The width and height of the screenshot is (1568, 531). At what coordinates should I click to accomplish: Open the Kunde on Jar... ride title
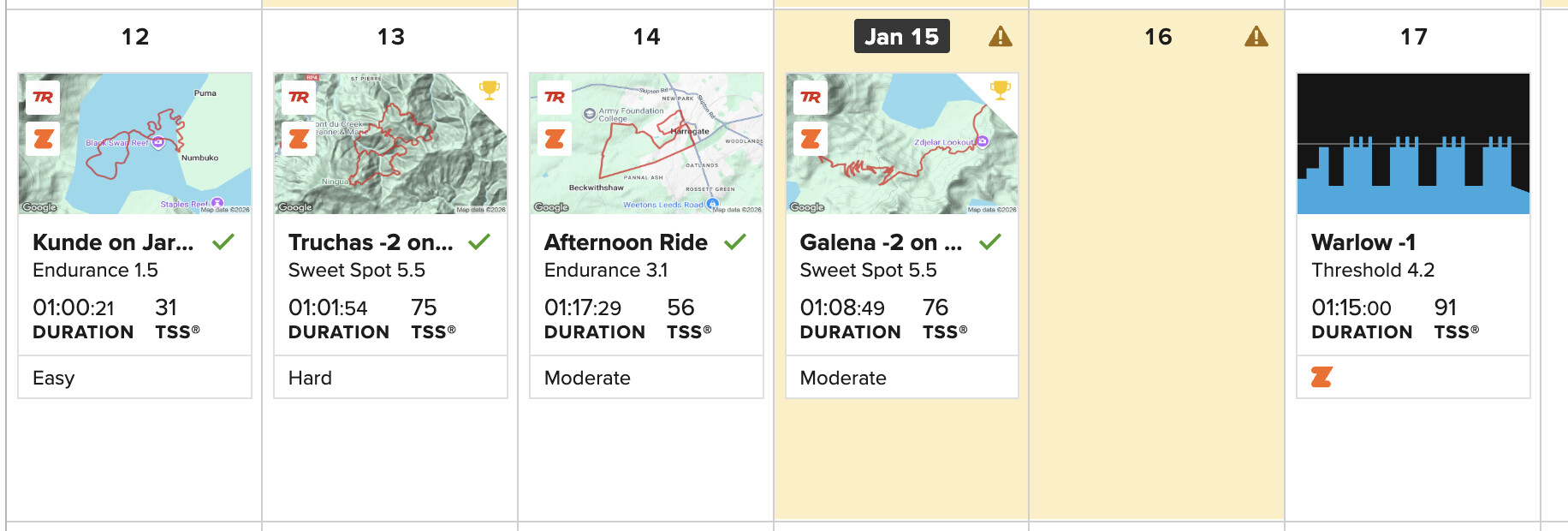click(x=113, y=242)
